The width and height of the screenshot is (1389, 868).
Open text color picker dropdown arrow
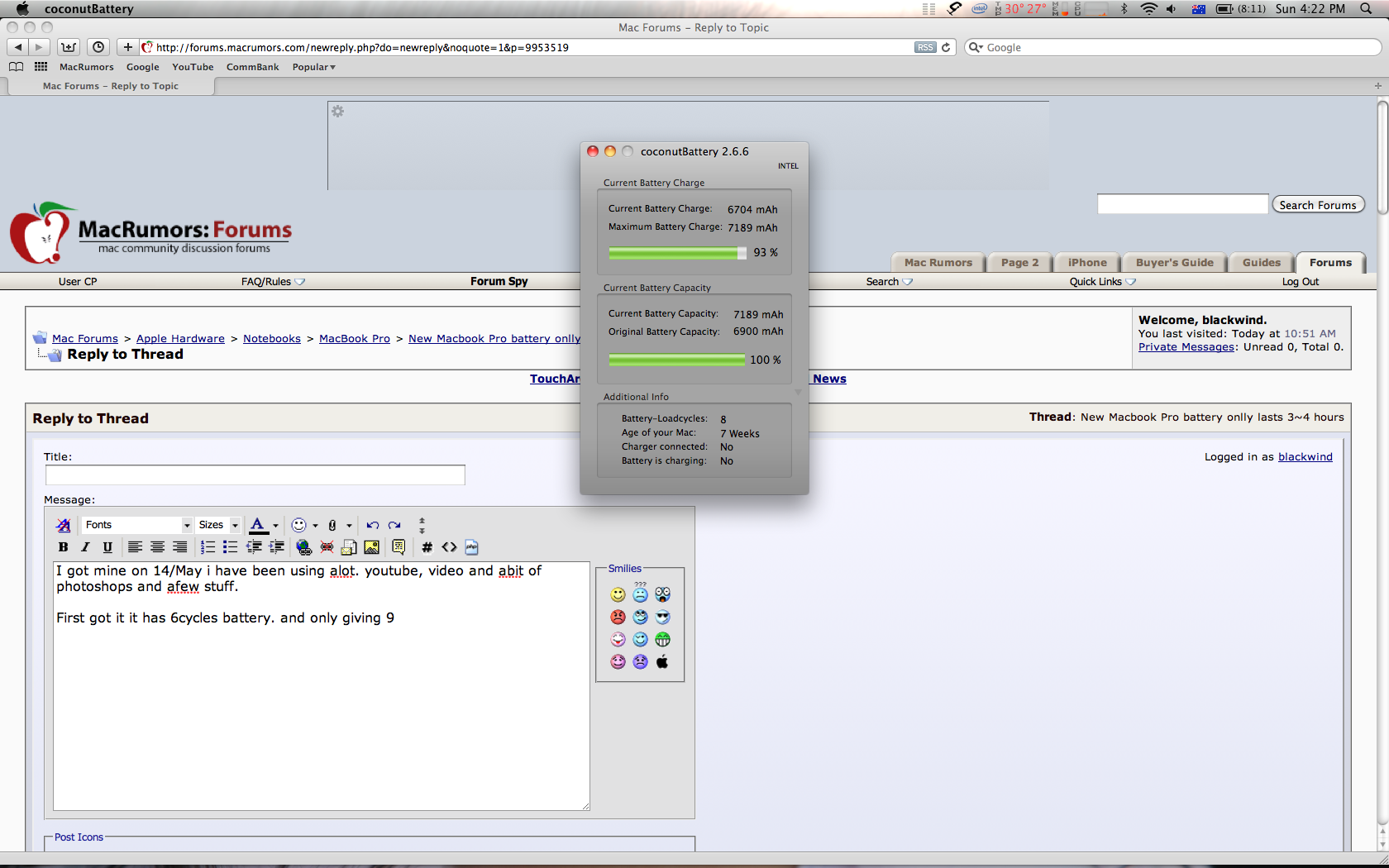tap(275, 526)
